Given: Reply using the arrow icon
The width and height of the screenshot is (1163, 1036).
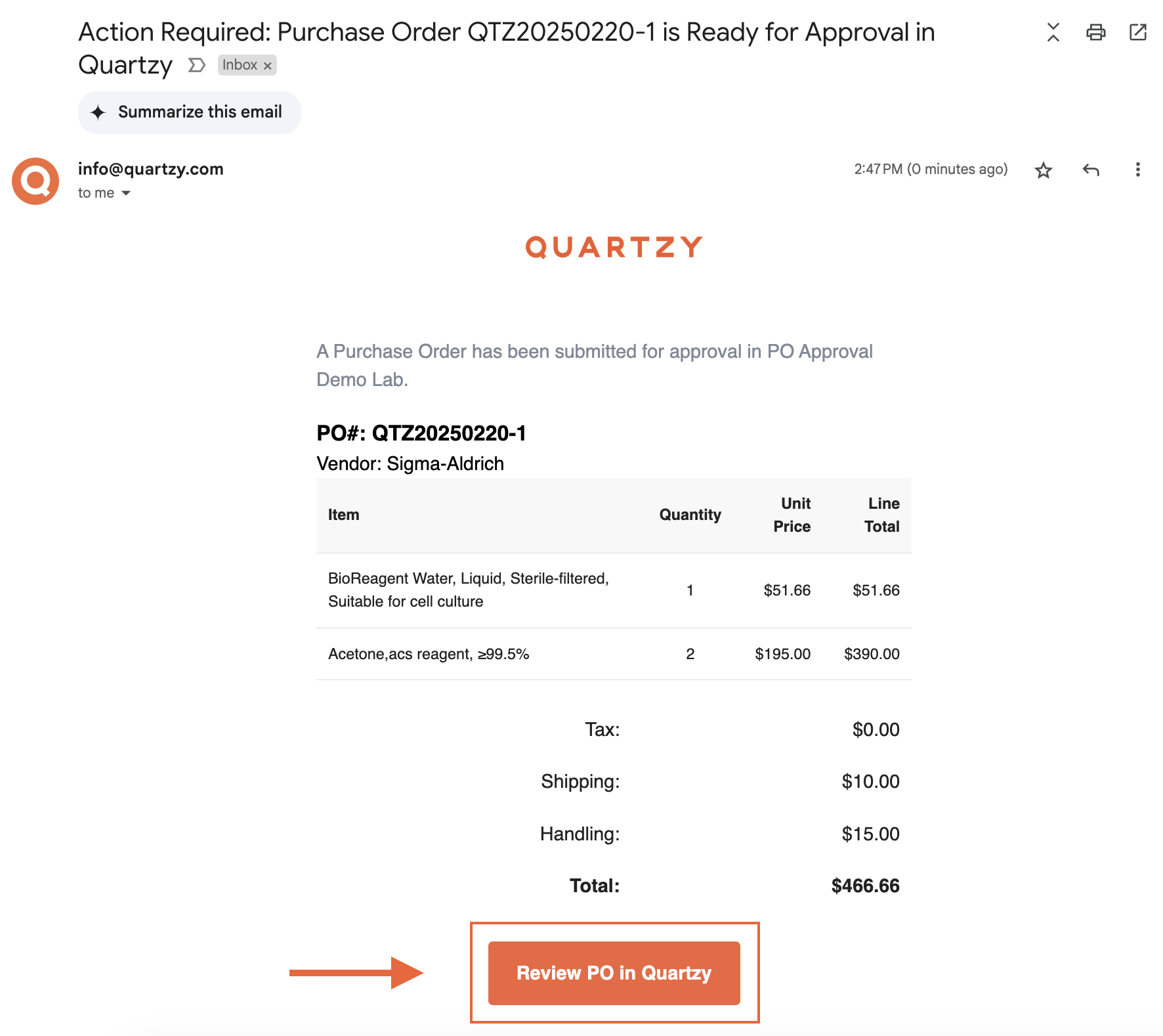Looking at the screenshot, I should [1090, 170].
